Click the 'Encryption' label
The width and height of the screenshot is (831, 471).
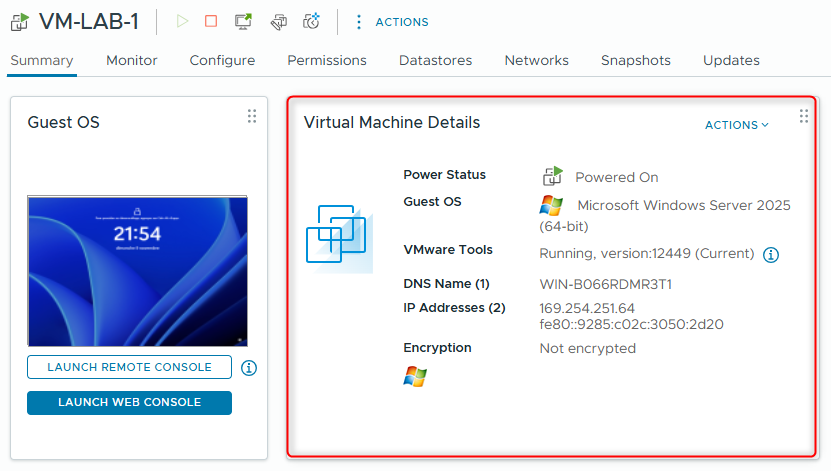[437, 348]
